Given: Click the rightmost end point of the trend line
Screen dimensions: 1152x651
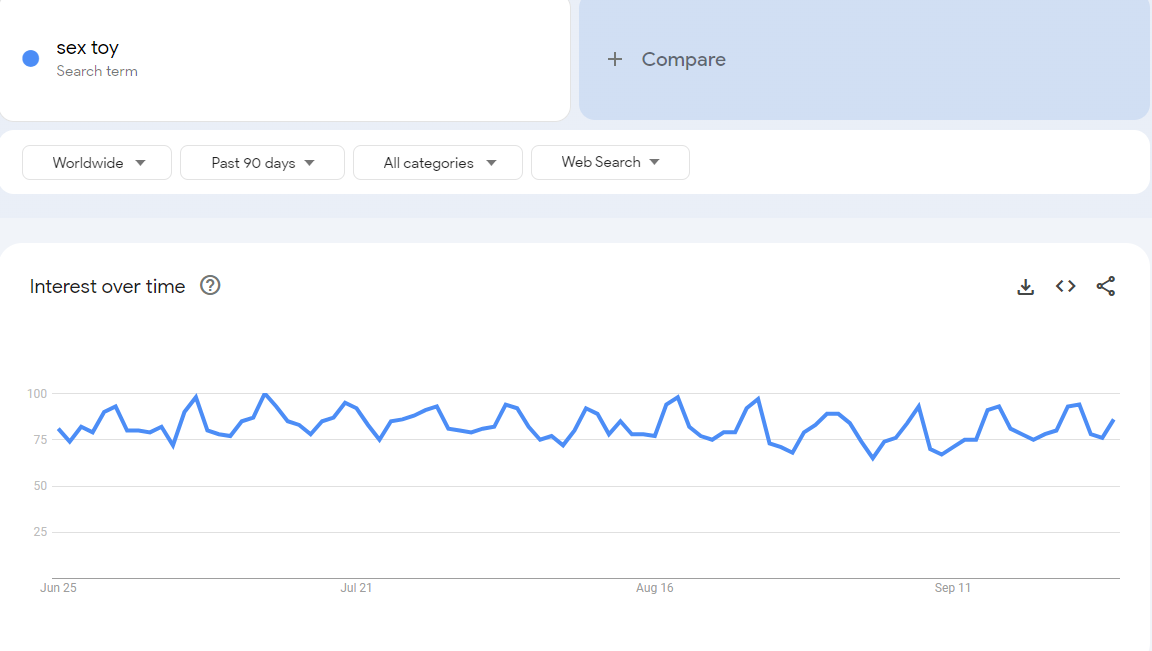Looking at the screenshot, I should [1114, 420].
